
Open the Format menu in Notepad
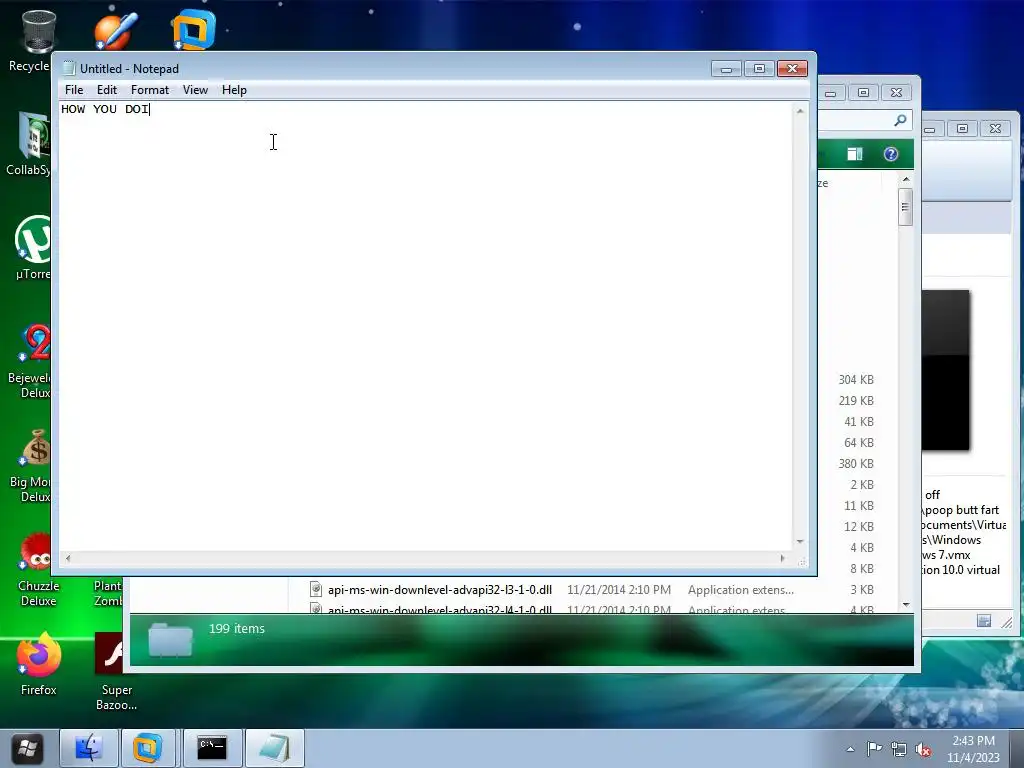[x=150, y=90]
